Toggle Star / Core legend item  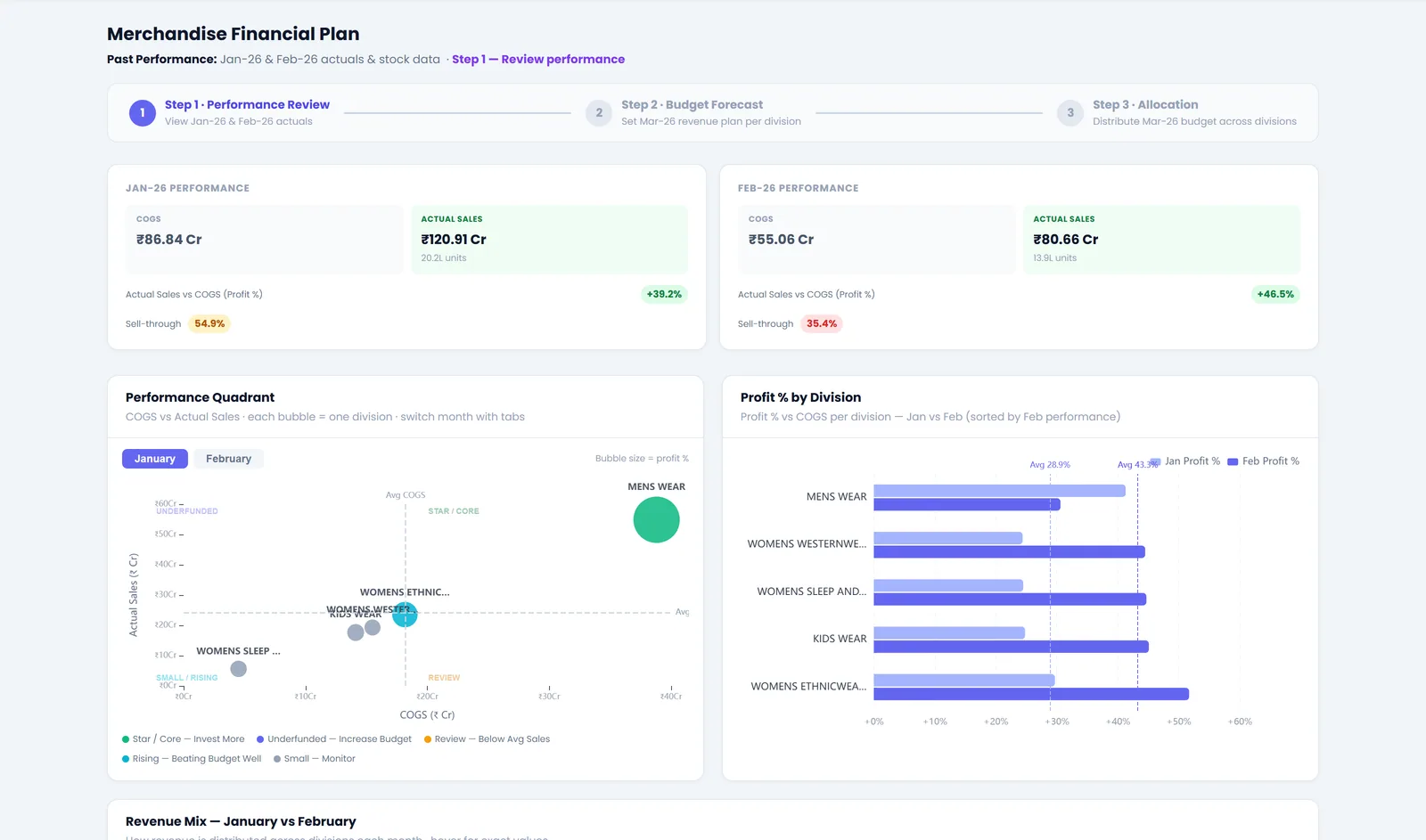(x=184, y=739)
